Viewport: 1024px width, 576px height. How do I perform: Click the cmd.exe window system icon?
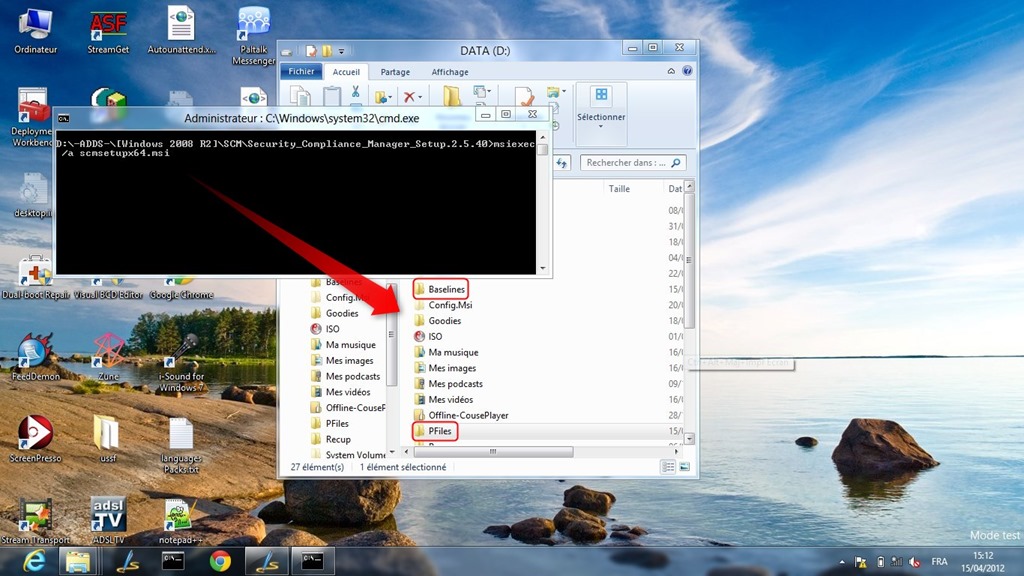click(x=63, y=118)
